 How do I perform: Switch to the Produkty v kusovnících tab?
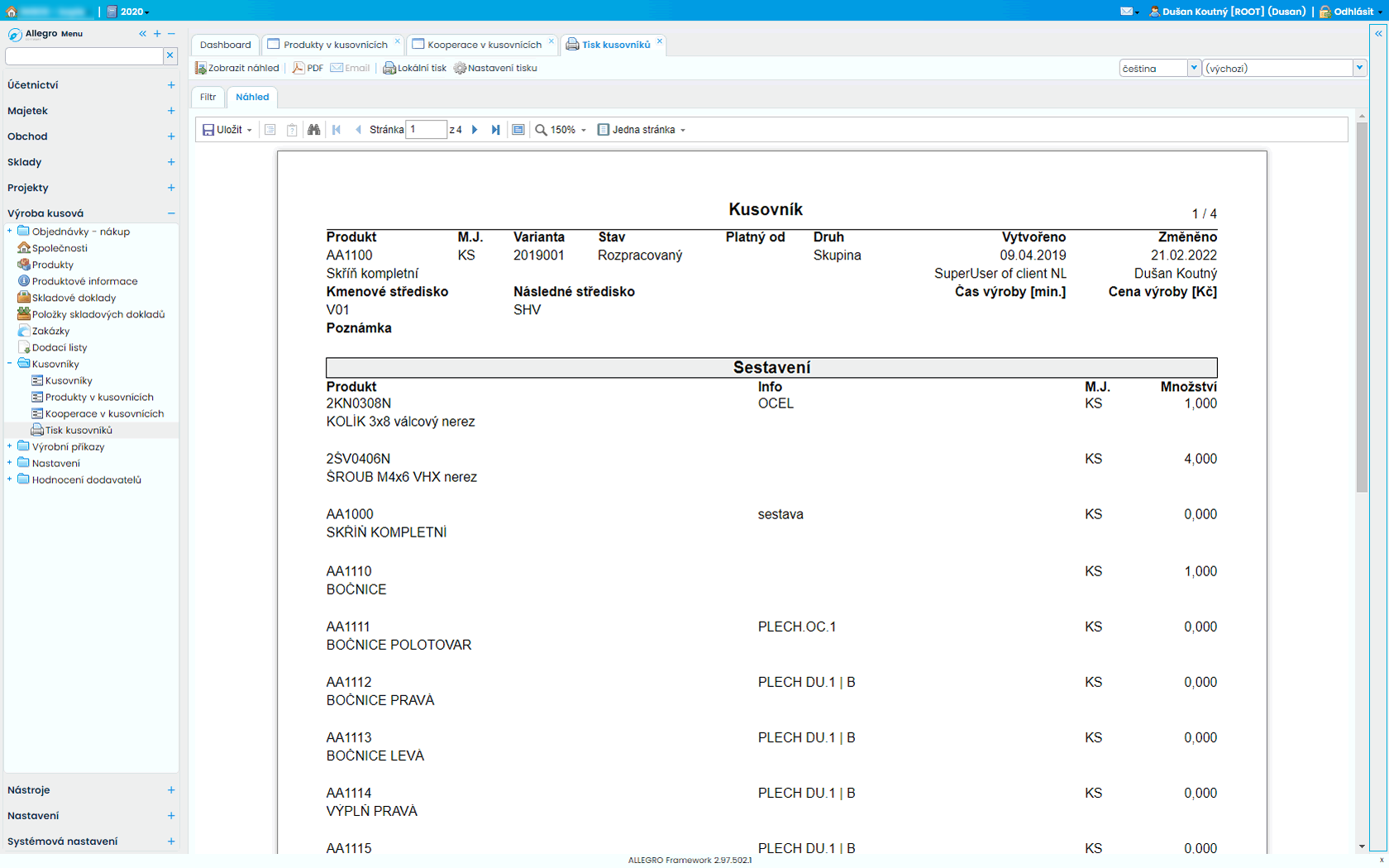click(x=334, y=45)
